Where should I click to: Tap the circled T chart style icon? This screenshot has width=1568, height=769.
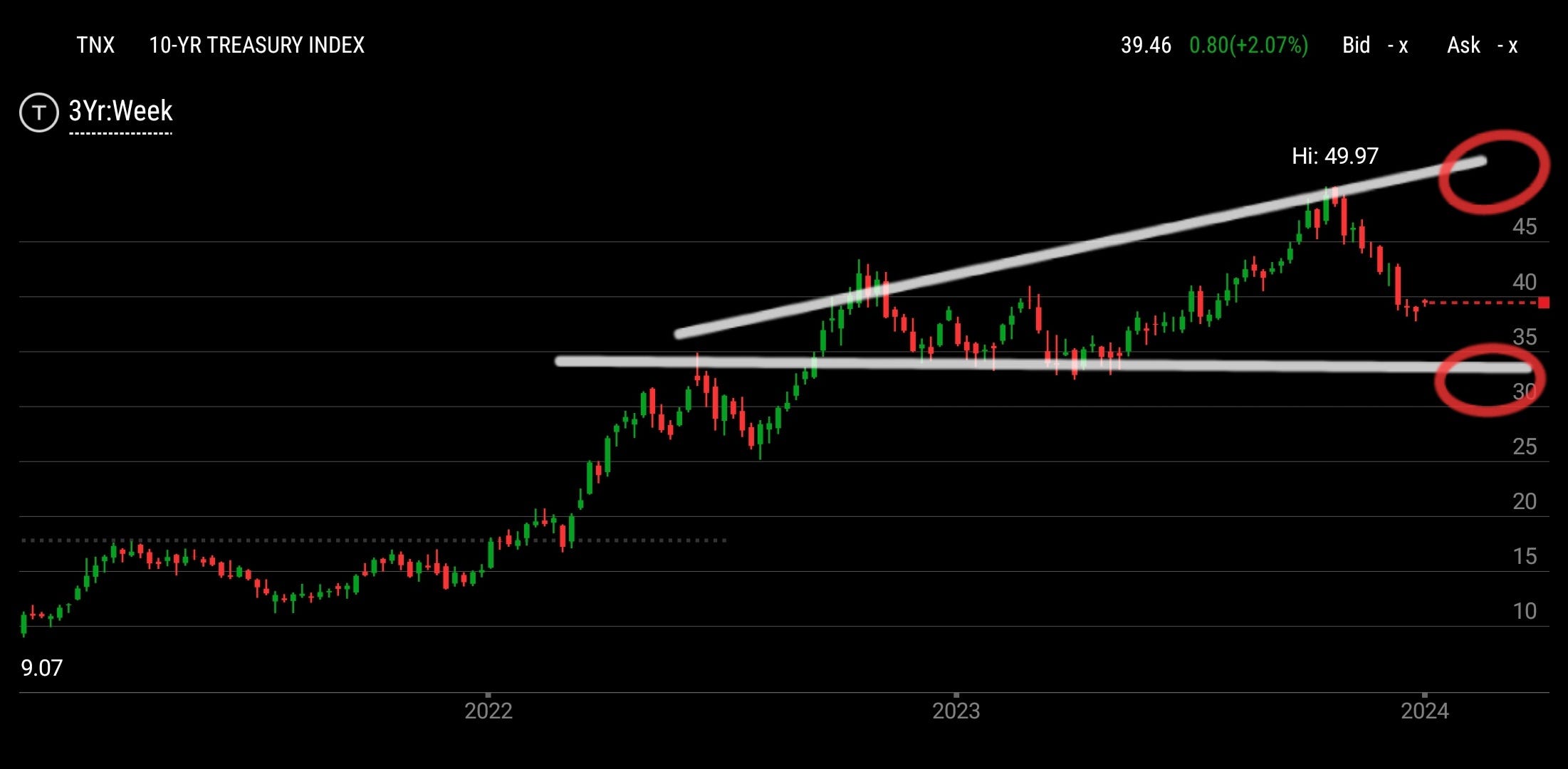[x=39, y=113]
